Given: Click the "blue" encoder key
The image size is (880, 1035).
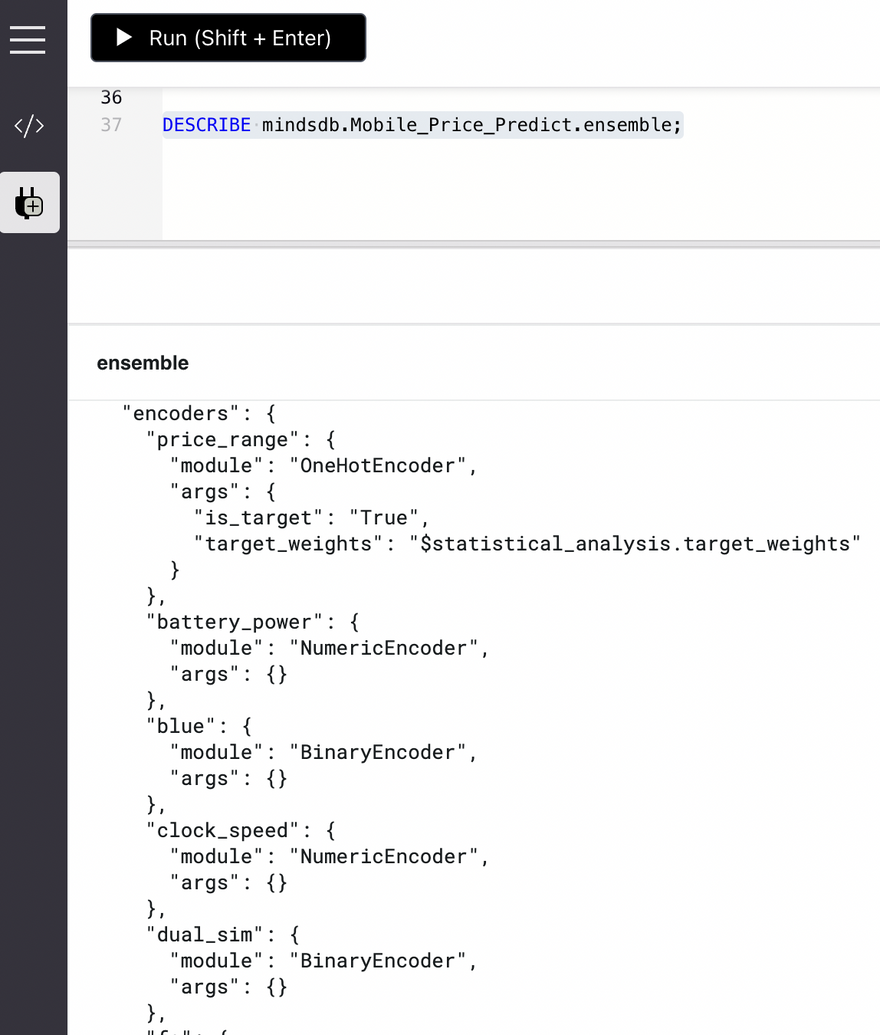Looking at the screenshot, I should coord(180,726).
